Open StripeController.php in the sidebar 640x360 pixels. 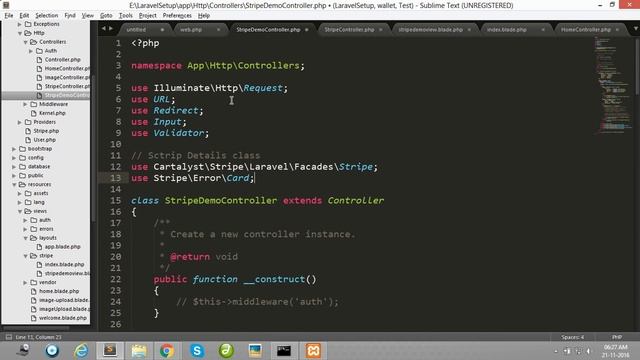pos(67,87)
